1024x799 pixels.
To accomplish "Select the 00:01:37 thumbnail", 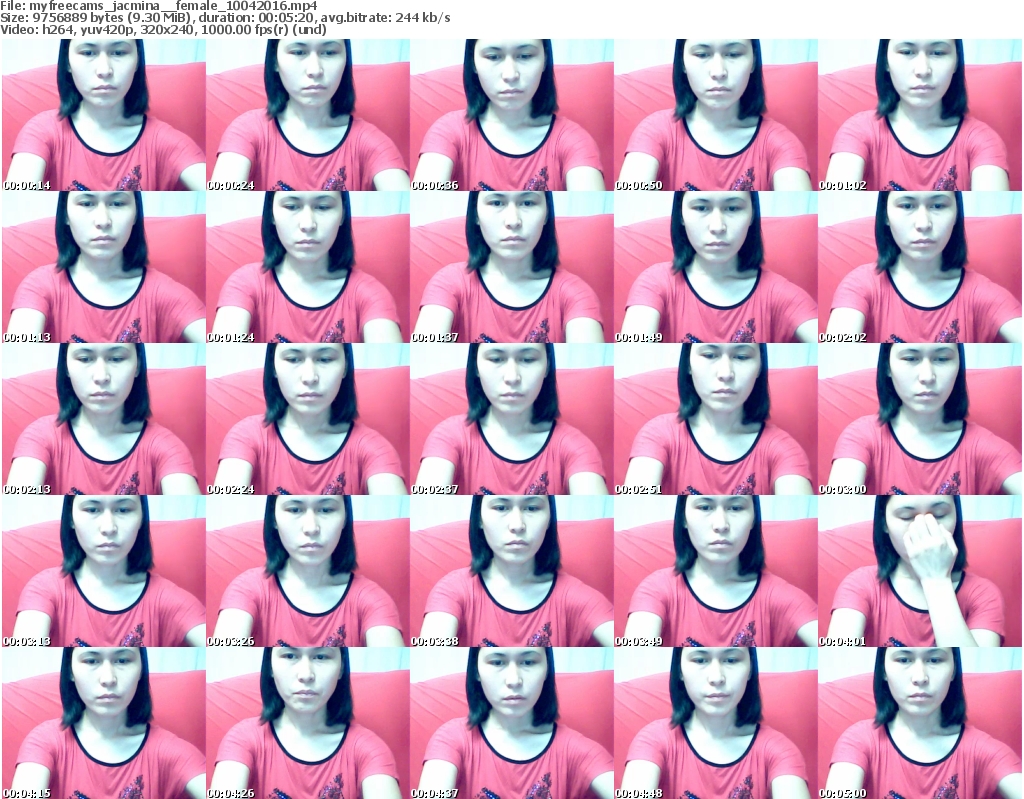I will 511,267.
